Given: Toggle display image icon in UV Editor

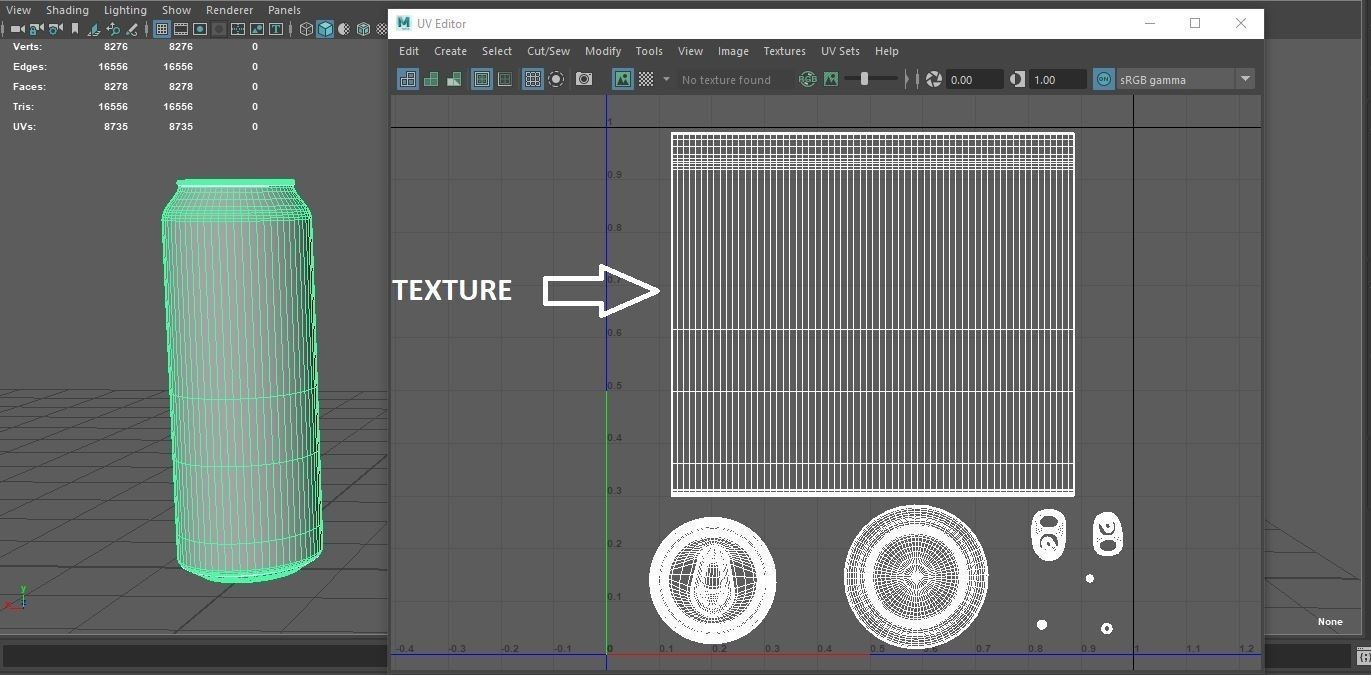Looking at the screenshot, I should [x=623, y=79].
